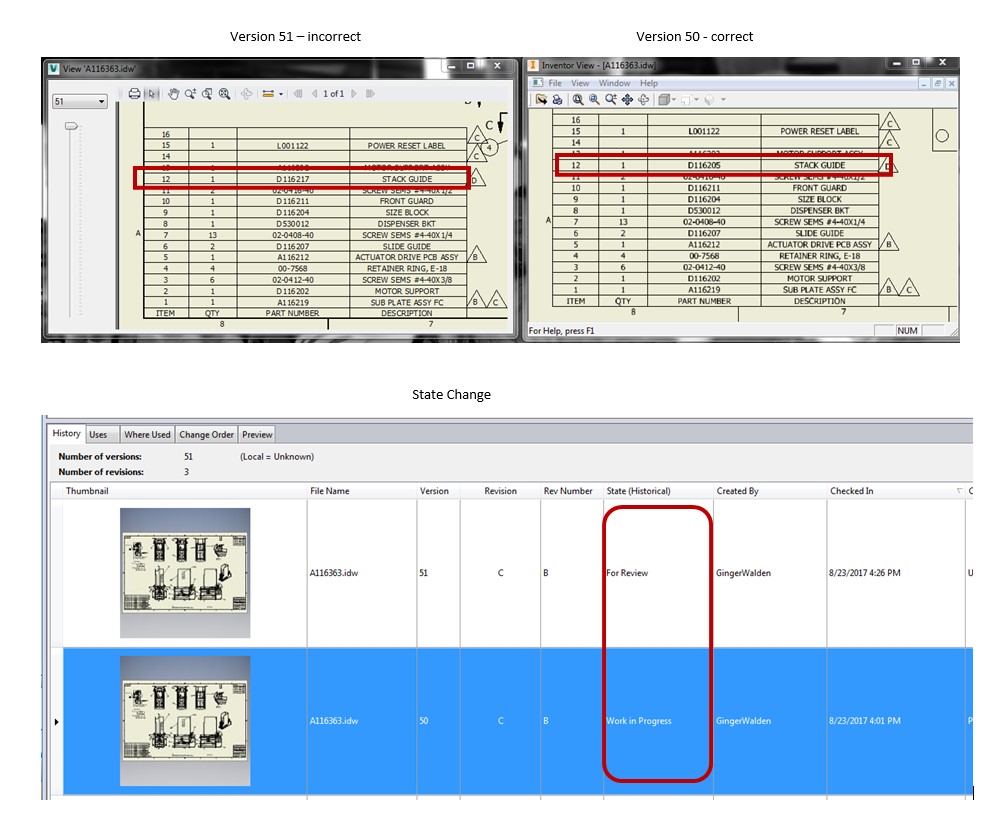Sort by the File Name column header
The width and height of the screenshot is (1000, 814).
(x=362, y=491)
